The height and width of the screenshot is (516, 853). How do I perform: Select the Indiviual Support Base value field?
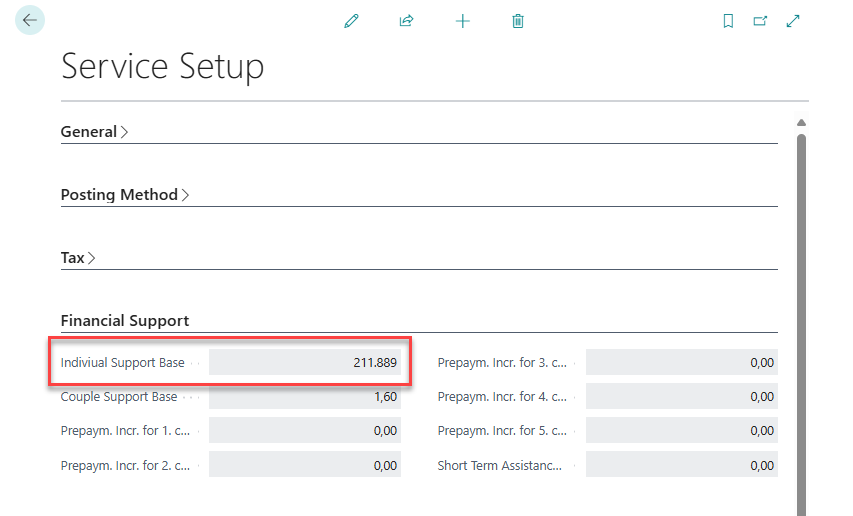pyautogui.click(x=305, y=363)
